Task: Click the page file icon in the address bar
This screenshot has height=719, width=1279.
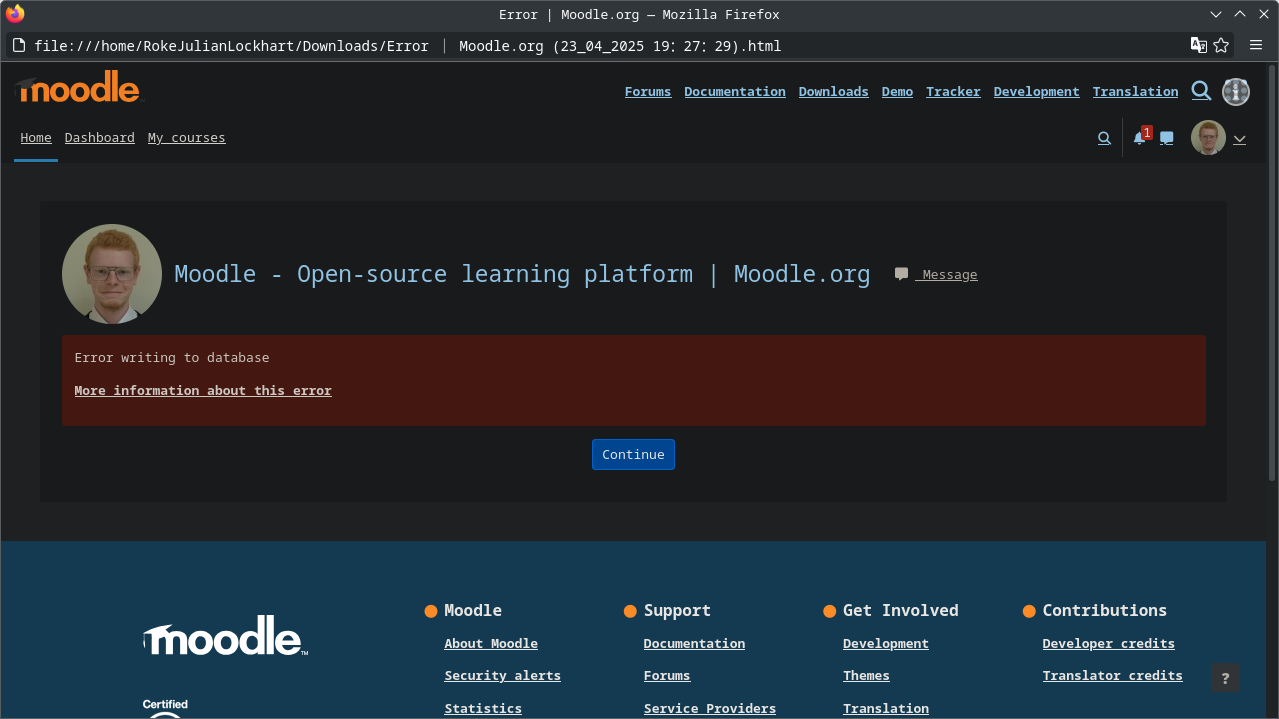Action: click(x=19, y=46)
